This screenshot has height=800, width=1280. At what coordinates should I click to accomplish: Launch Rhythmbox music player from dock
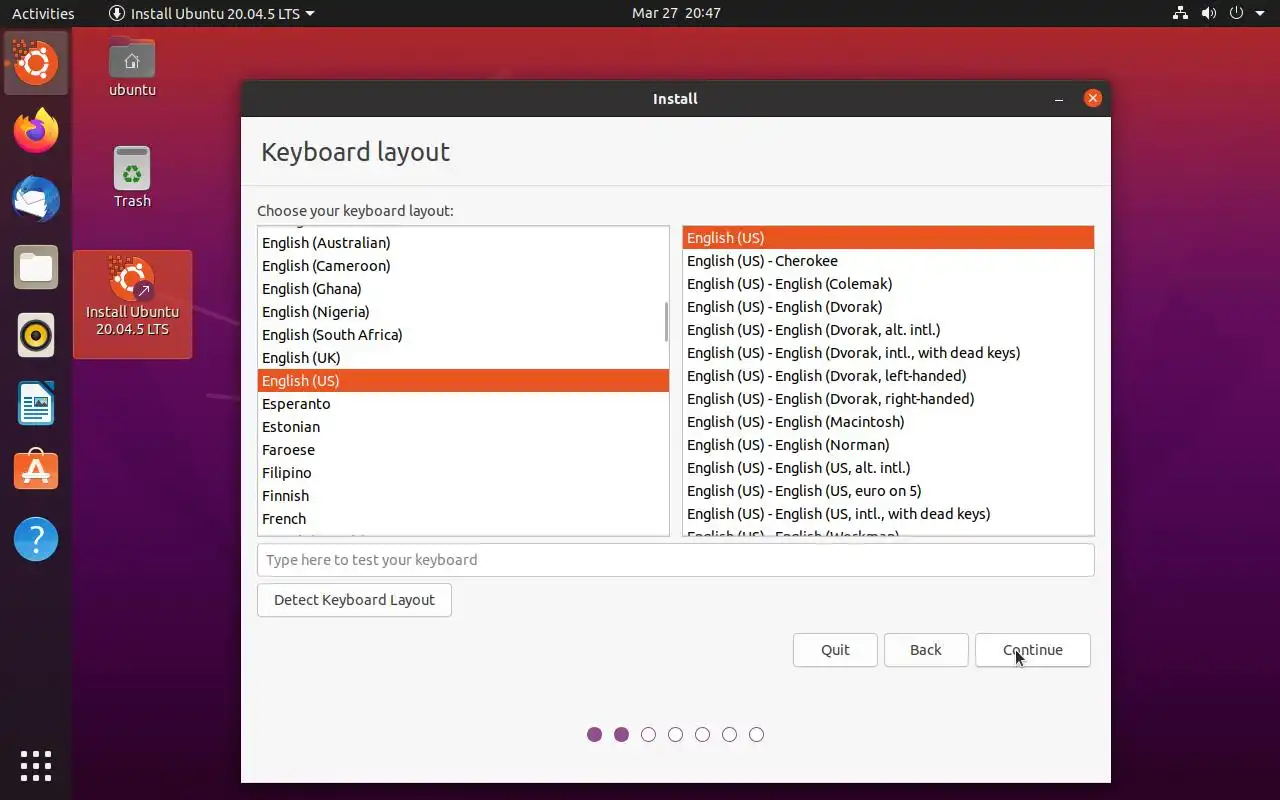coord(36,335)
